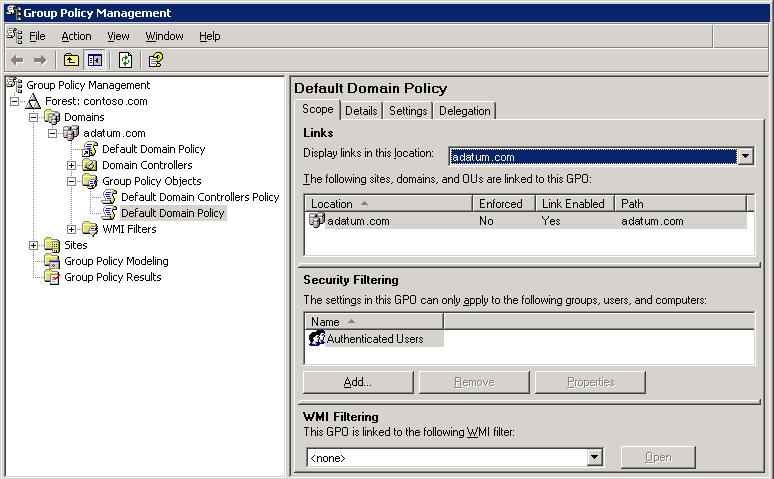Click the Back arrow toolbar icon

point(17,60)
